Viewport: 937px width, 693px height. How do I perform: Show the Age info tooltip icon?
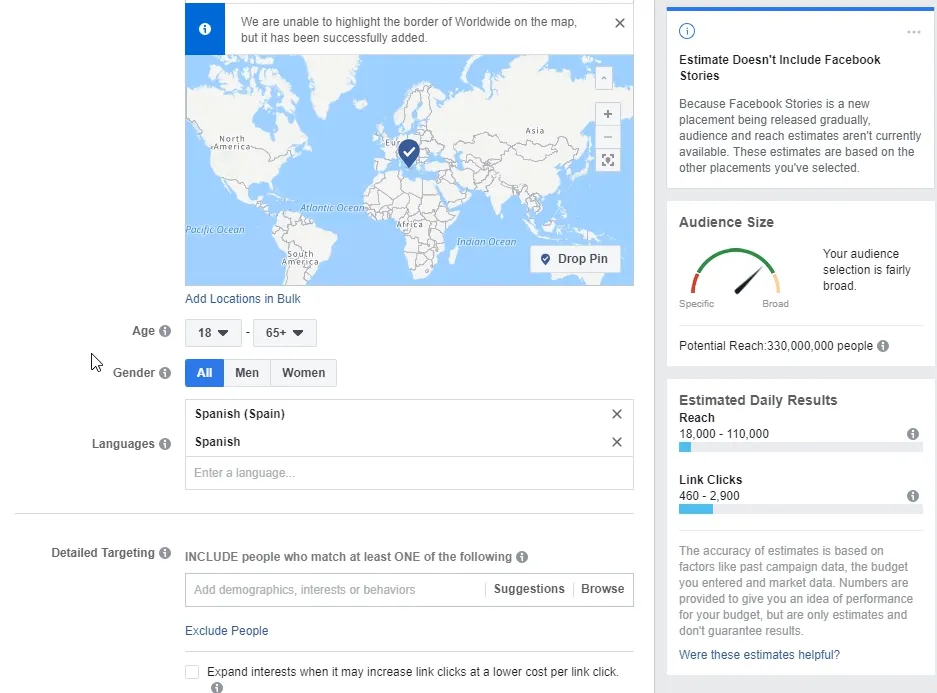(165, 331)
